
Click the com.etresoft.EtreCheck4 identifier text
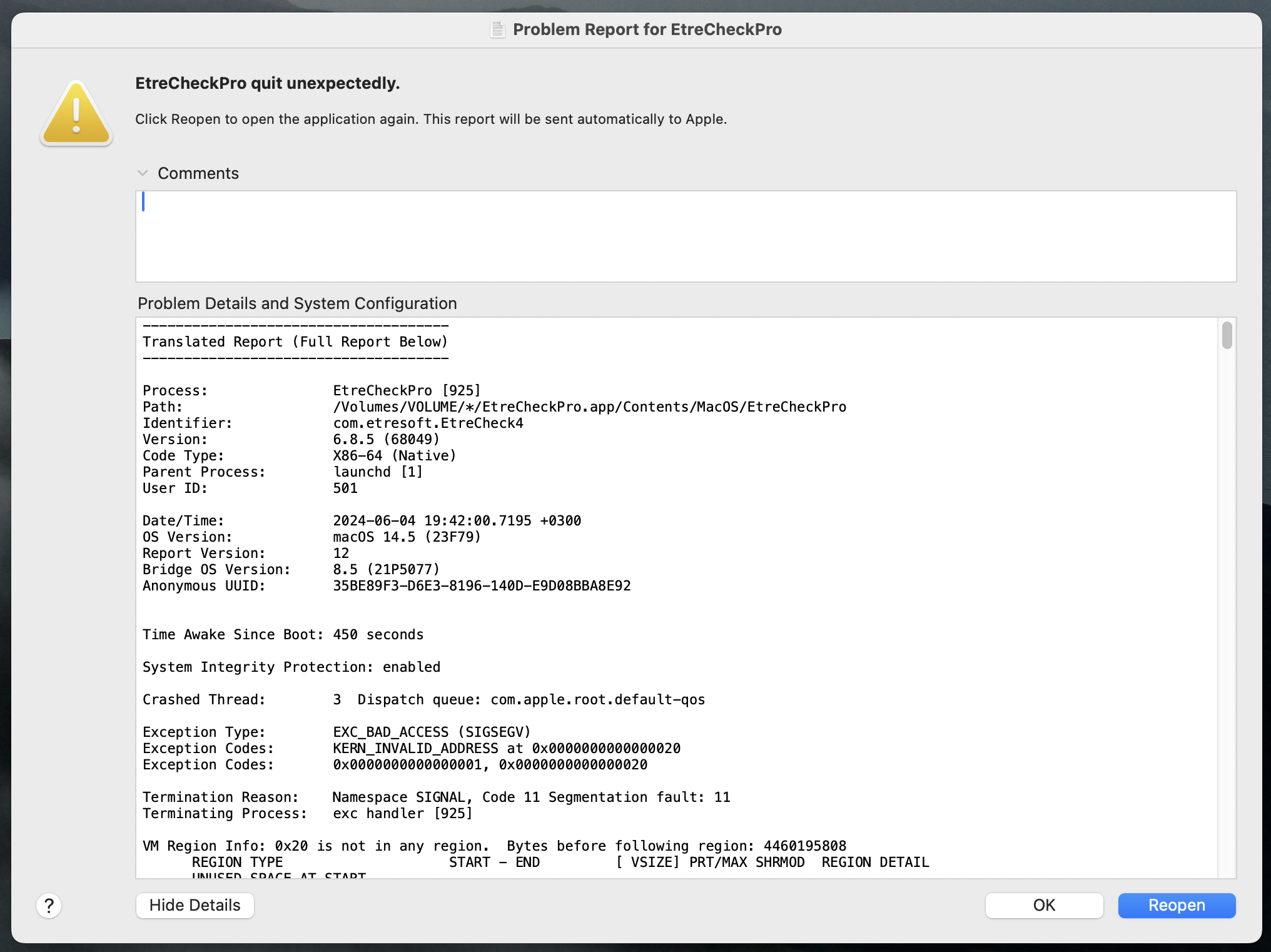(x=428, y=423)
